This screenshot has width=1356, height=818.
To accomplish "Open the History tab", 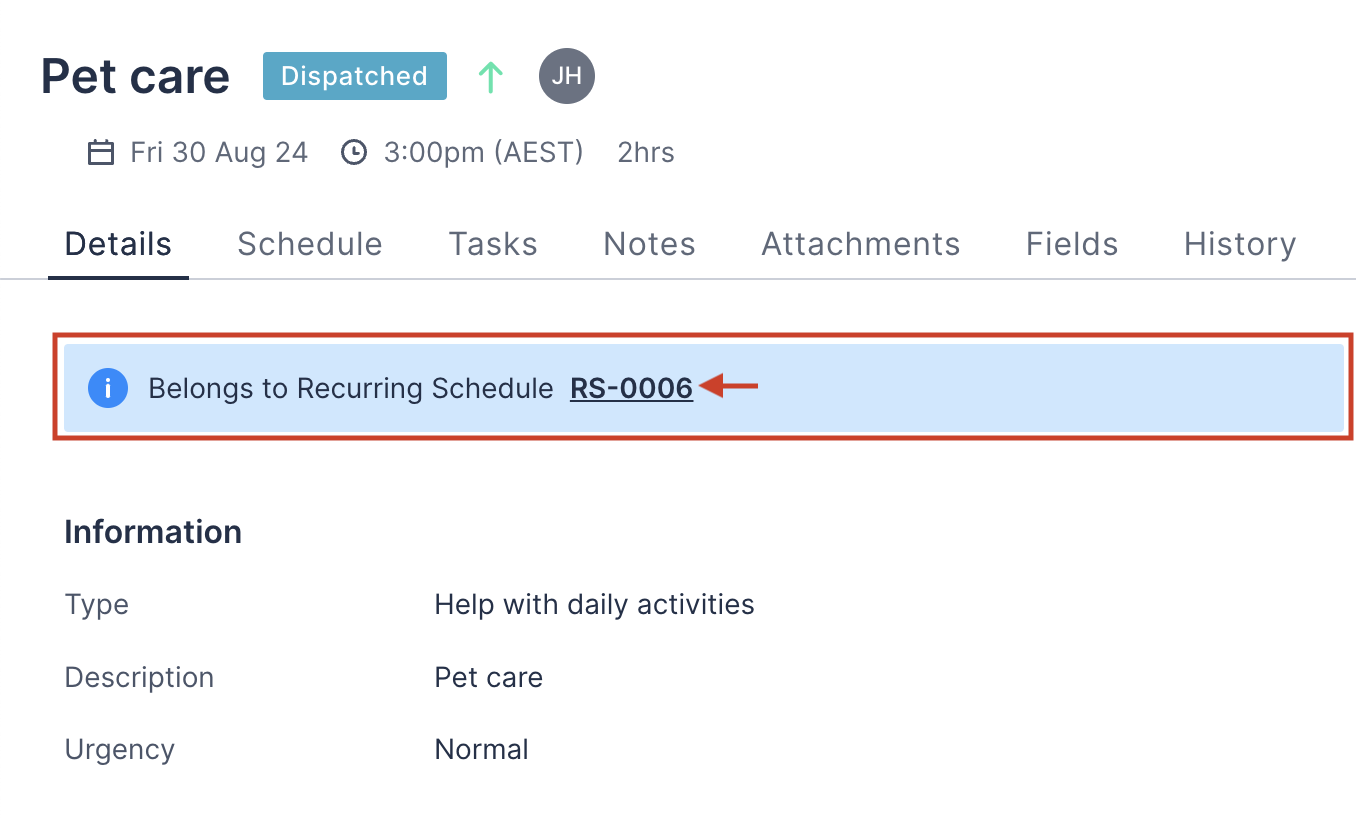I will [x=1239, y=244].
